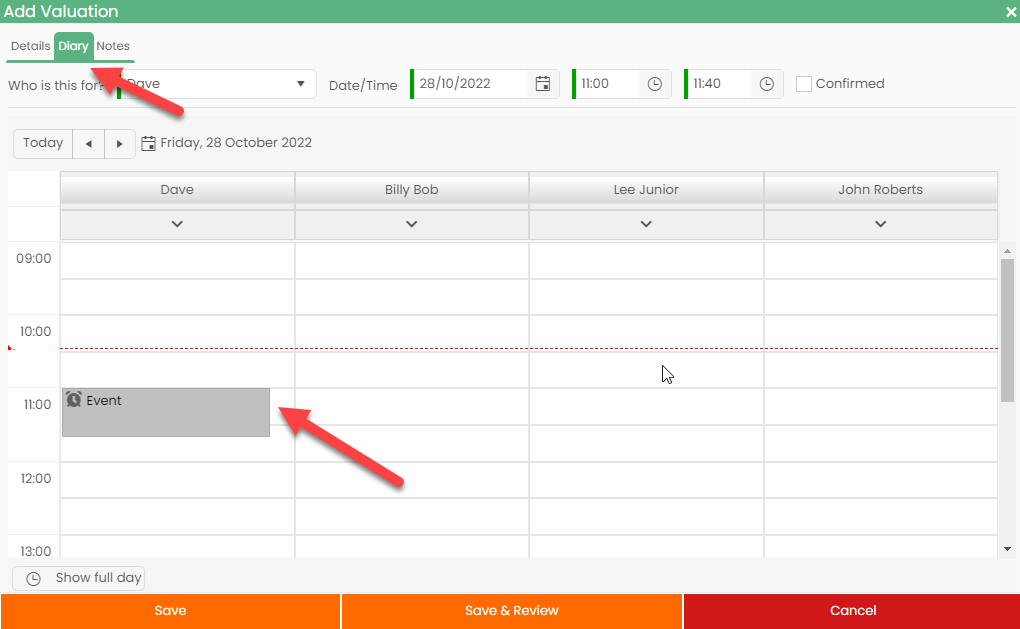1020x629 pixels.
Task: Open the Notes tab
Action: pyautogui.click(x=112, y=46)
